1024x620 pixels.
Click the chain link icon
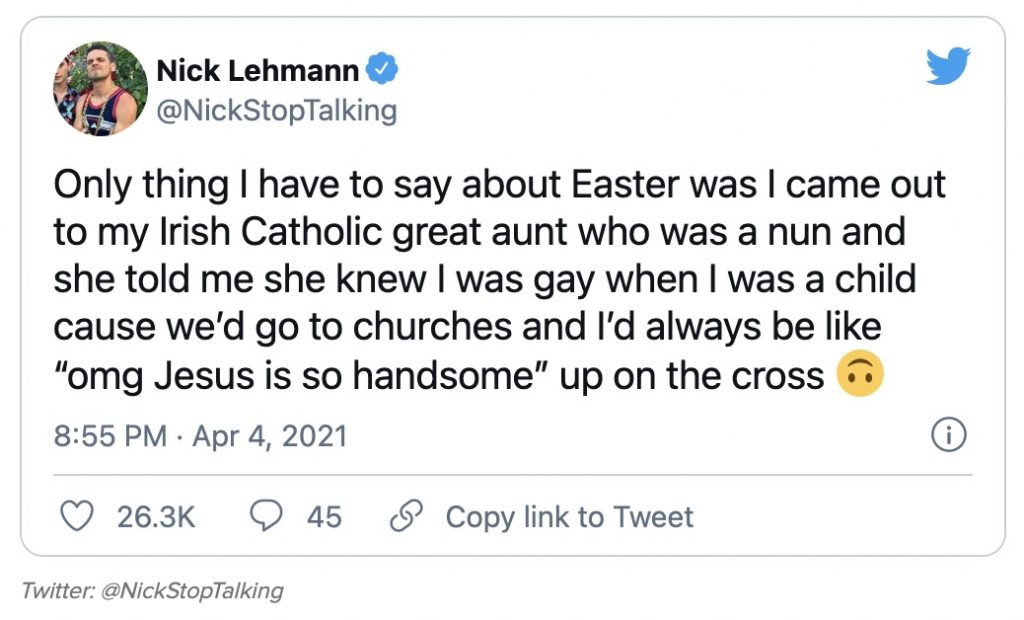[x=403, y=516]
